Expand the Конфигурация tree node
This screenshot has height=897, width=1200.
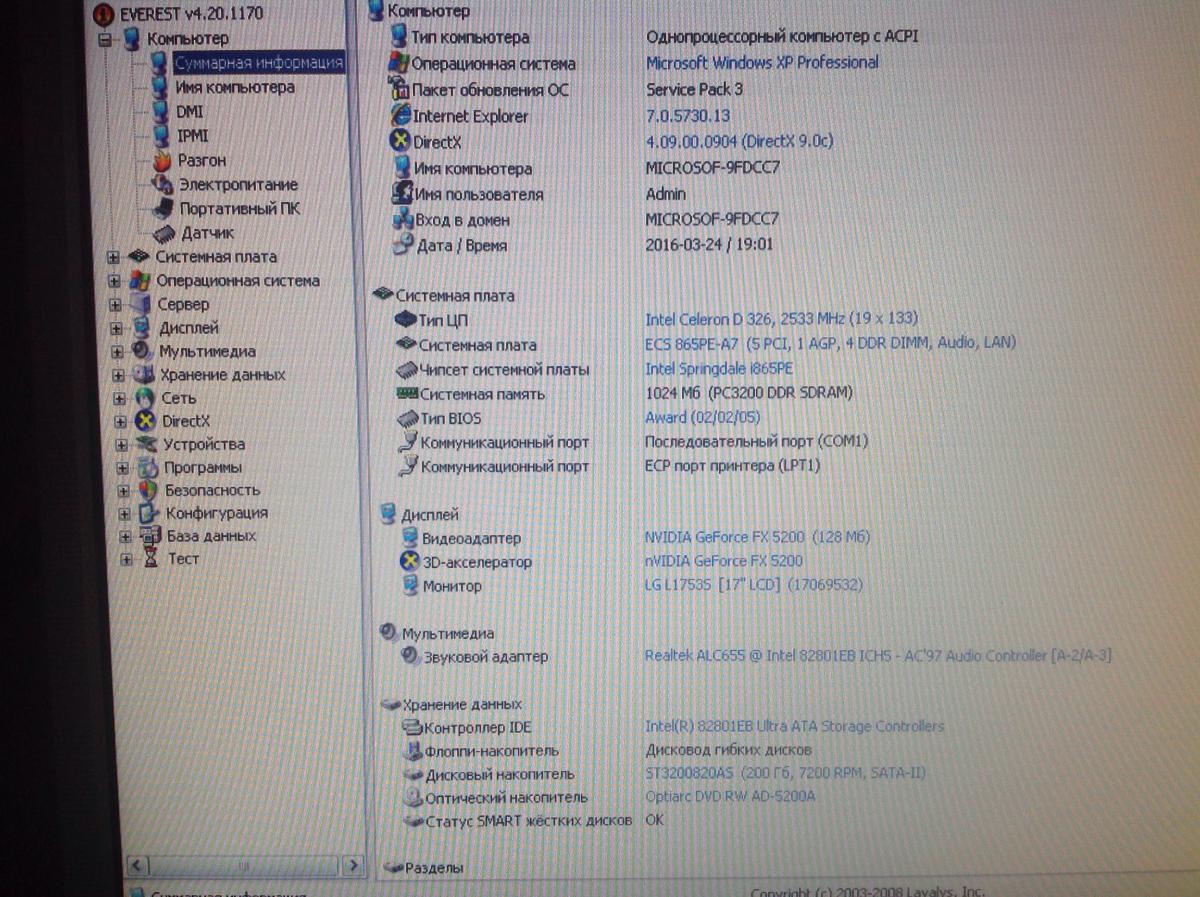[x=125, y=513]
